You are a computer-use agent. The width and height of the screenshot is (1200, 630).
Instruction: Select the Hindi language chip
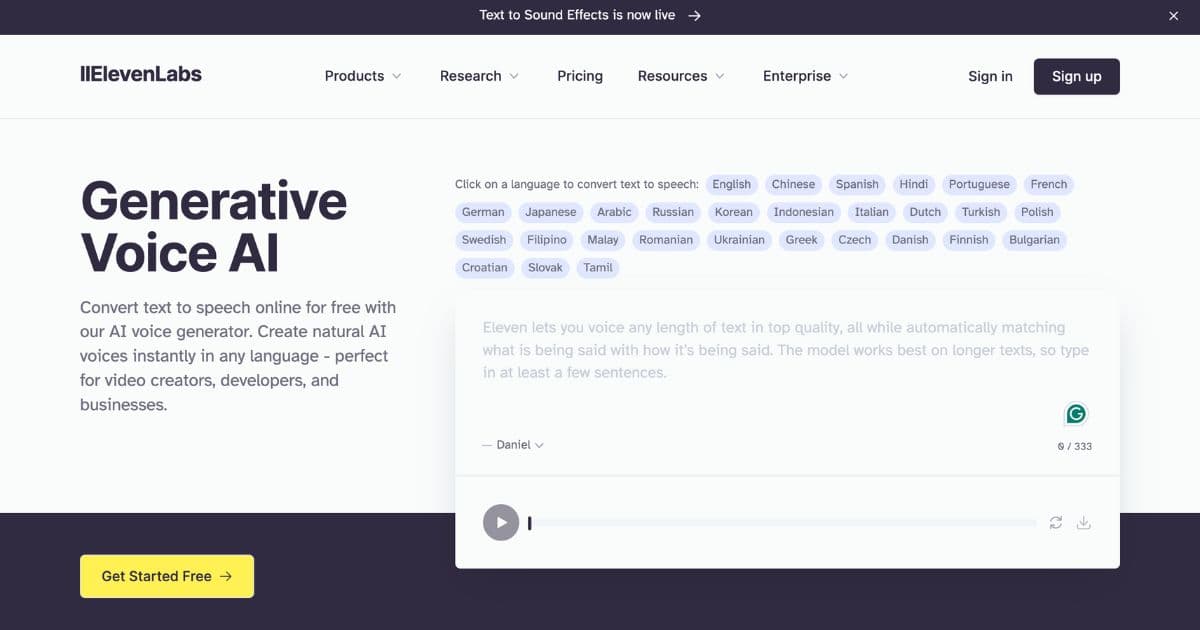point(914,184)
